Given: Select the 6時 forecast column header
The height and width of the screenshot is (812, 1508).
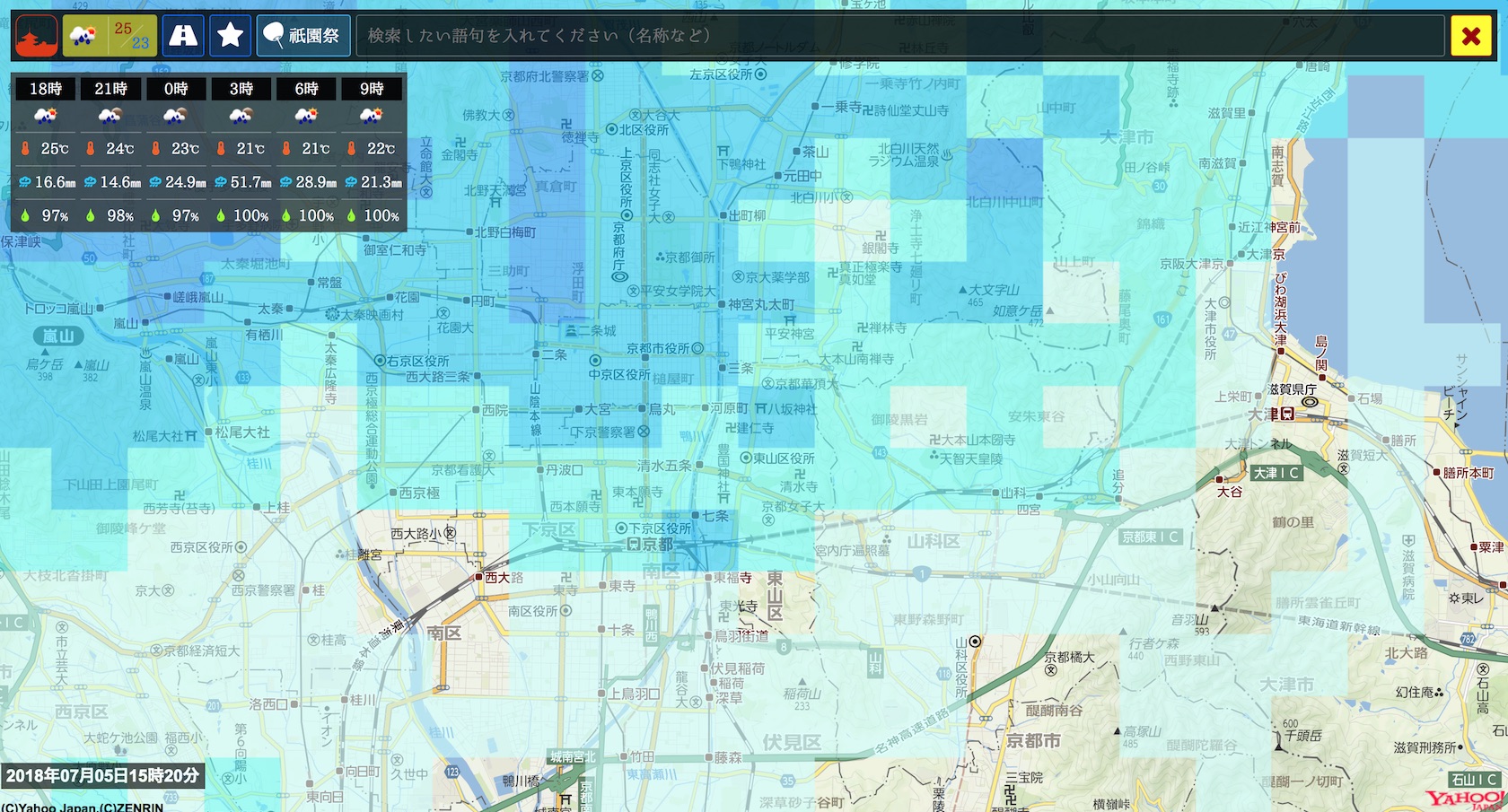Looking at the screenshot, I should [306, 89].
